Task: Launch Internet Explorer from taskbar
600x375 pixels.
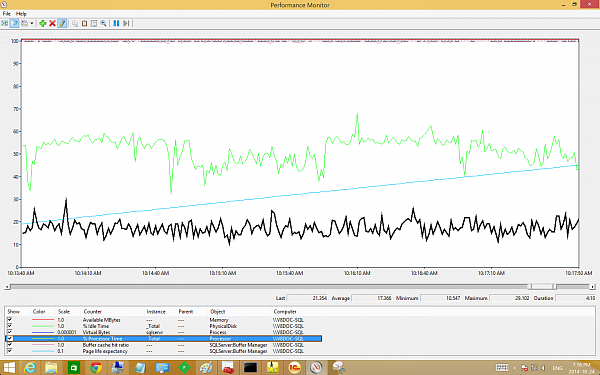Action: pos(30,368)
